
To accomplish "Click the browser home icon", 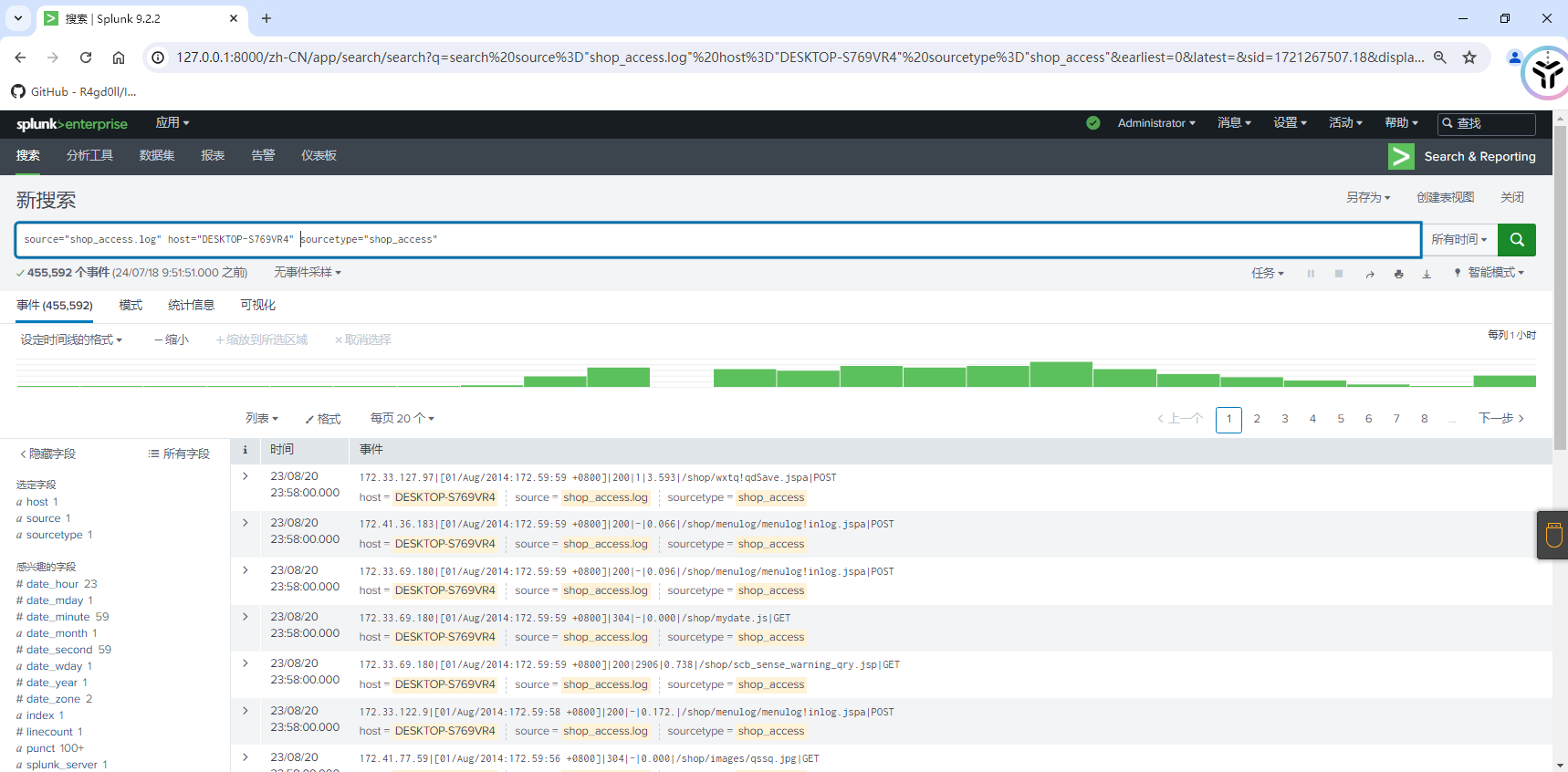I will point(119,57).
